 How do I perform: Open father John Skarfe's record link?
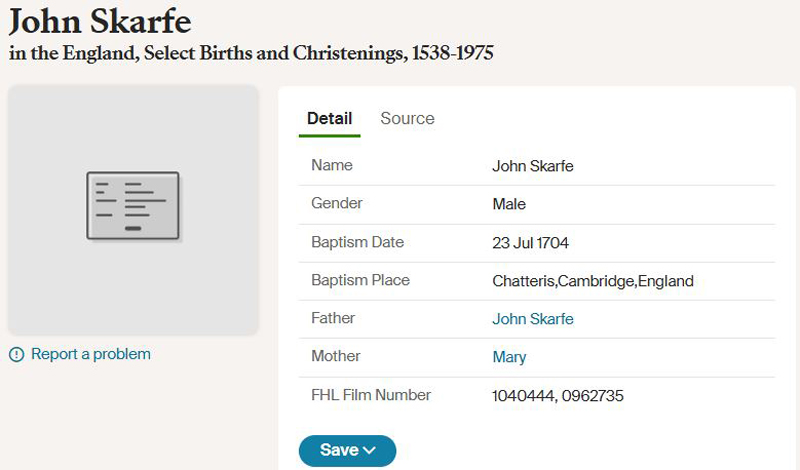click(533, 319)
